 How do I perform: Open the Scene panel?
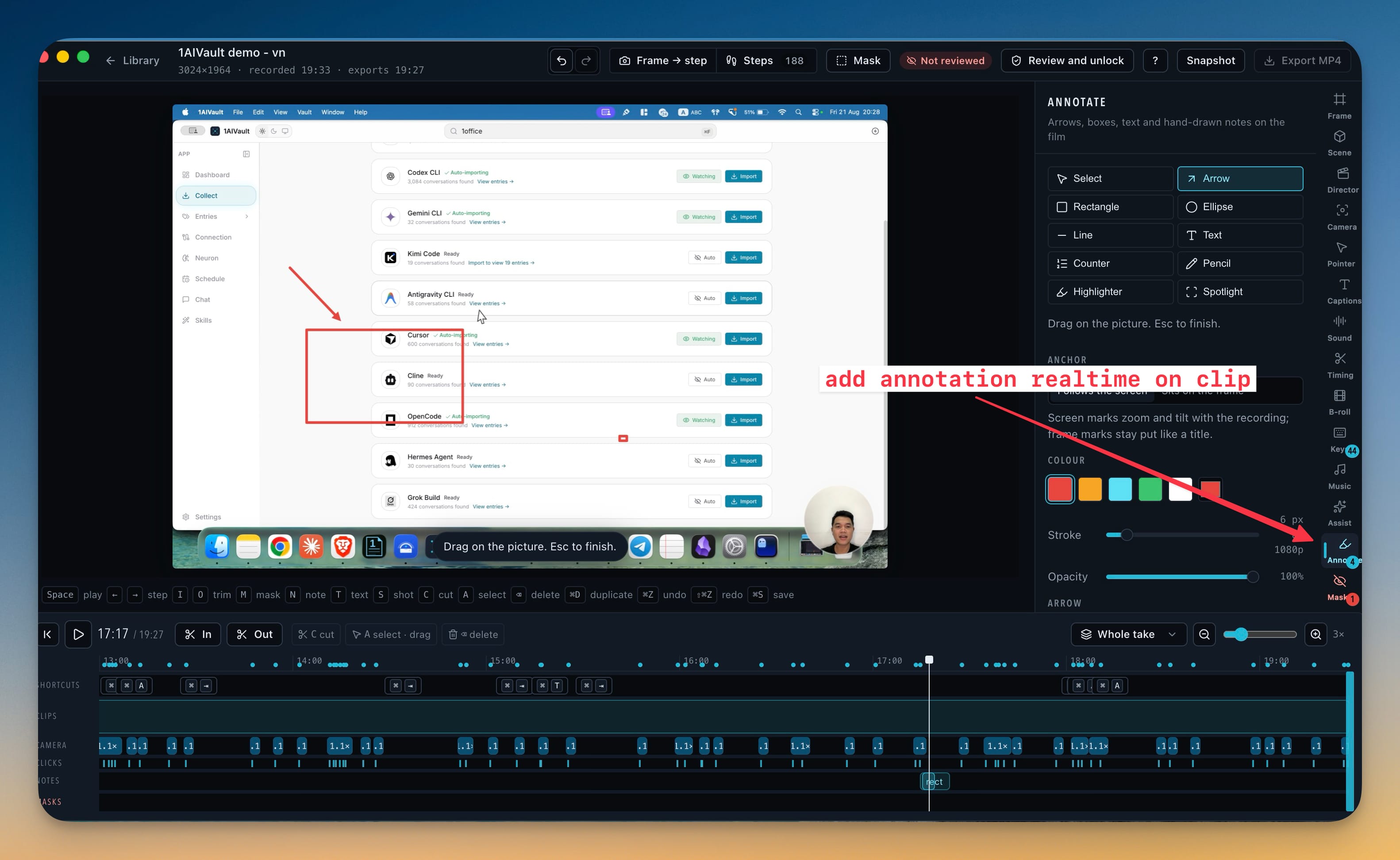pos(1339,143)
